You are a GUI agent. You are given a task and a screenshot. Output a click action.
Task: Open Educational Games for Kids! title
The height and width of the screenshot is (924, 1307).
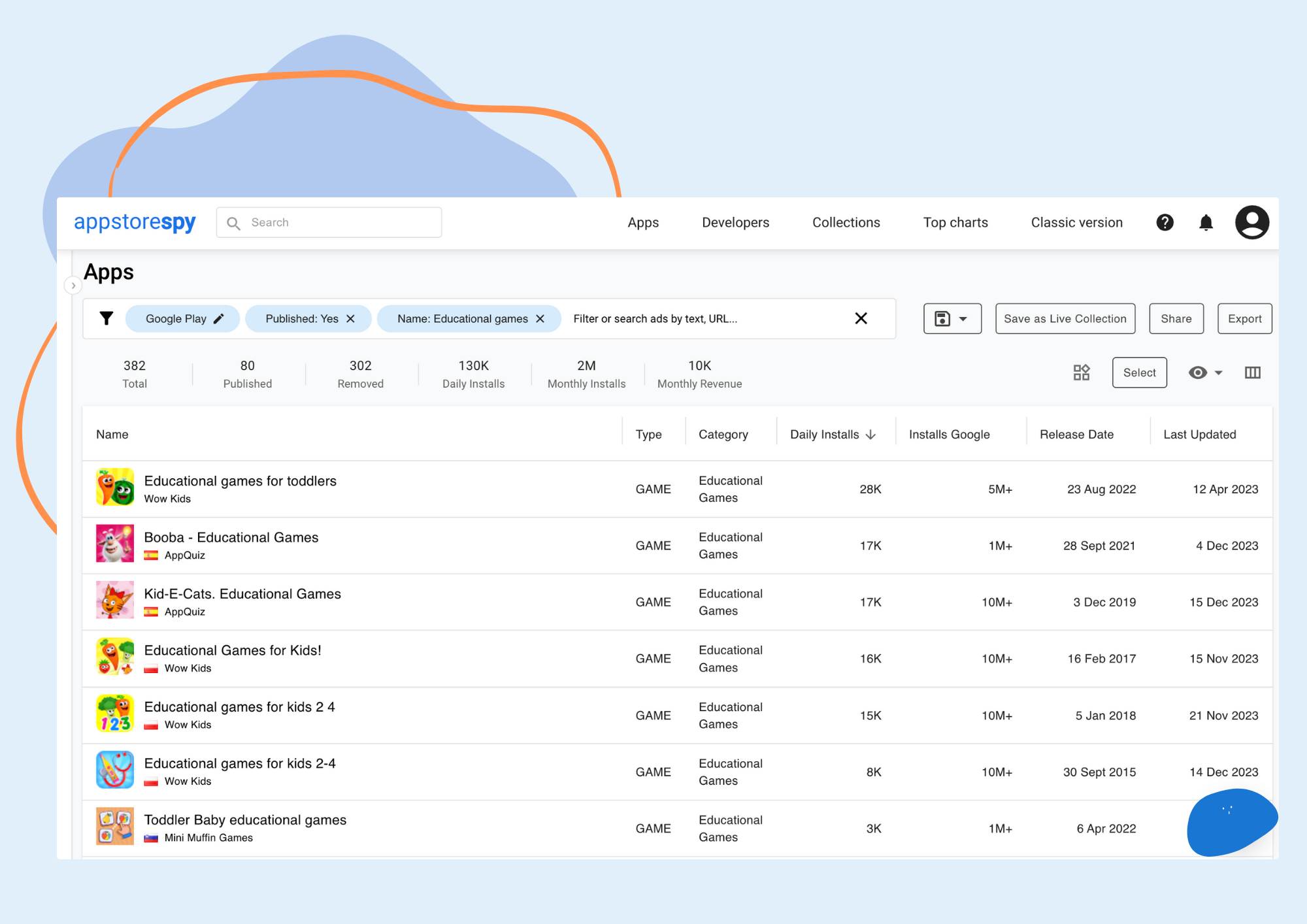(x=233, y=650)
